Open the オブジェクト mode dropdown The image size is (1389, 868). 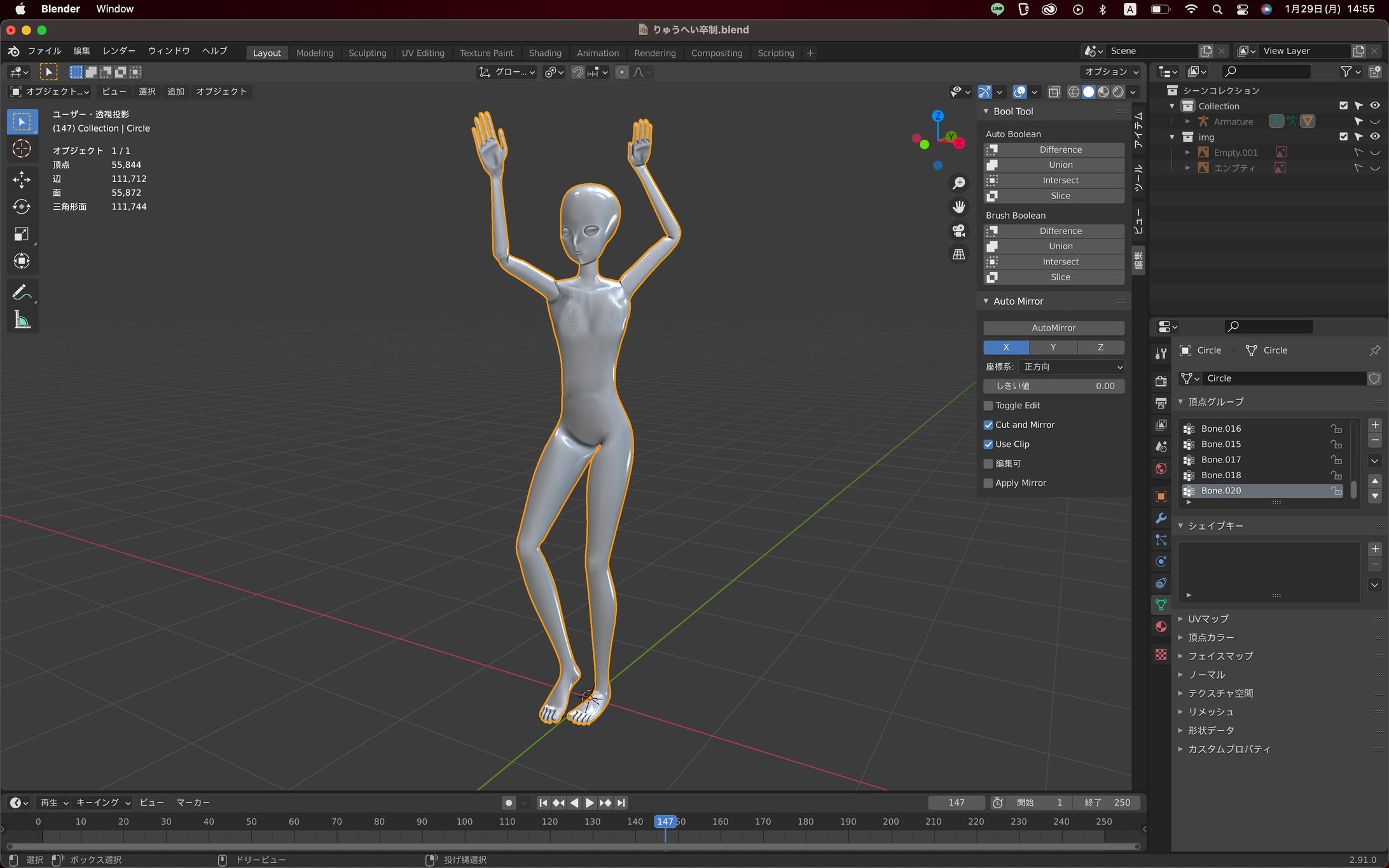click(50, 92)
